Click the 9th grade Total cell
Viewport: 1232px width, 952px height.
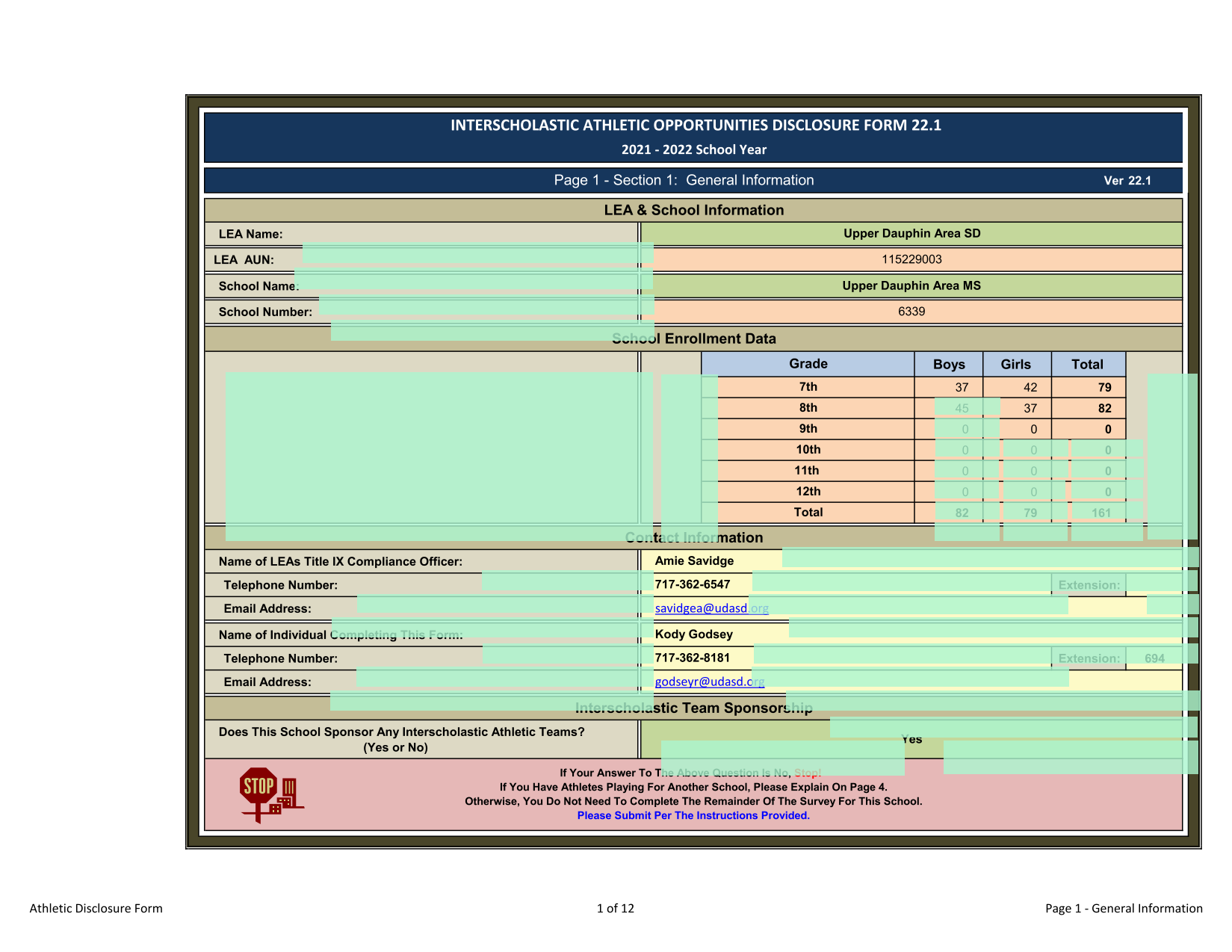(1089, 429)
